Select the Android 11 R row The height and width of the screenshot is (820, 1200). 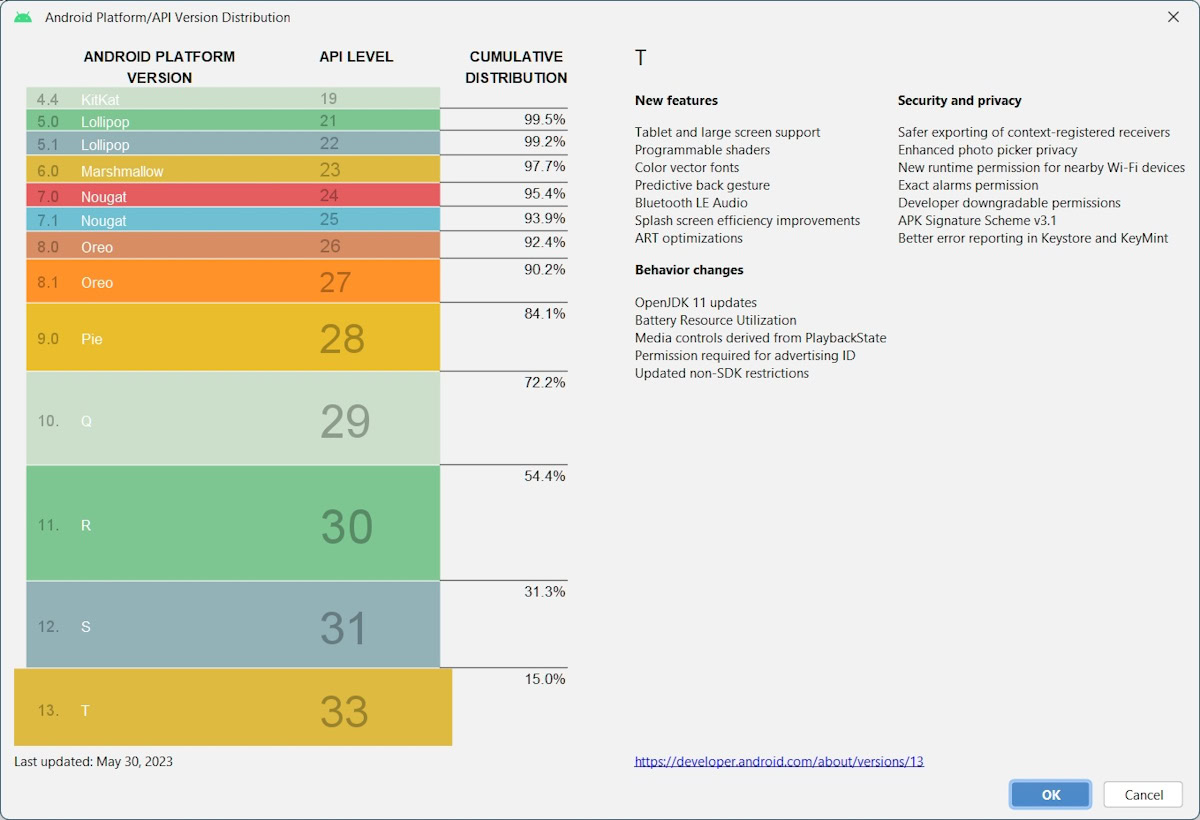(x=230, y=523)
